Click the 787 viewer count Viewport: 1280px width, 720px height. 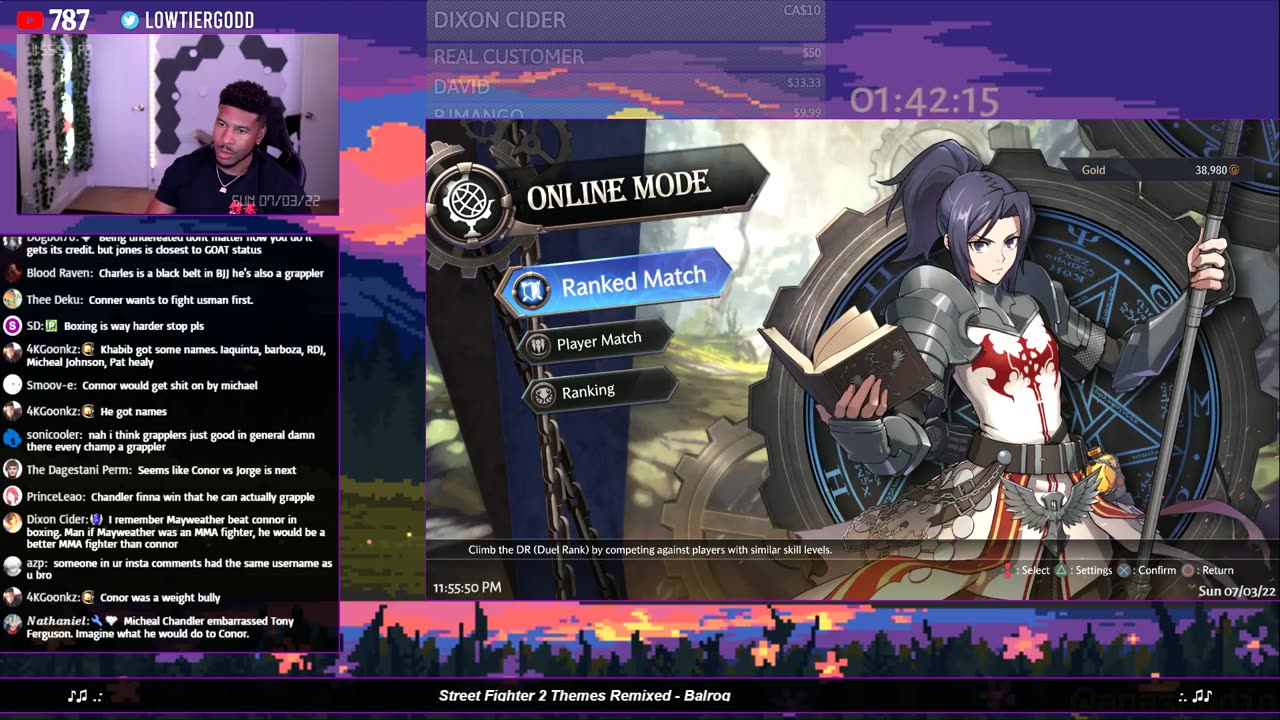[69, 20]
